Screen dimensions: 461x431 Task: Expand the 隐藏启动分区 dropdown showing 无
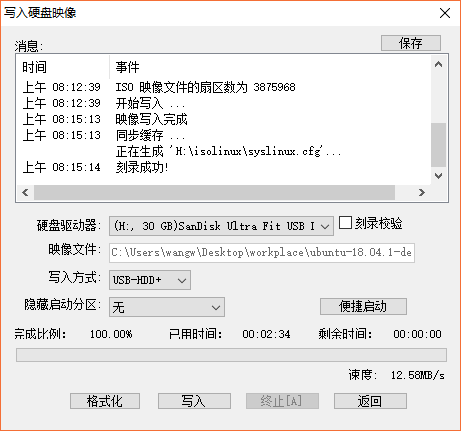click(x=167, y=307)
